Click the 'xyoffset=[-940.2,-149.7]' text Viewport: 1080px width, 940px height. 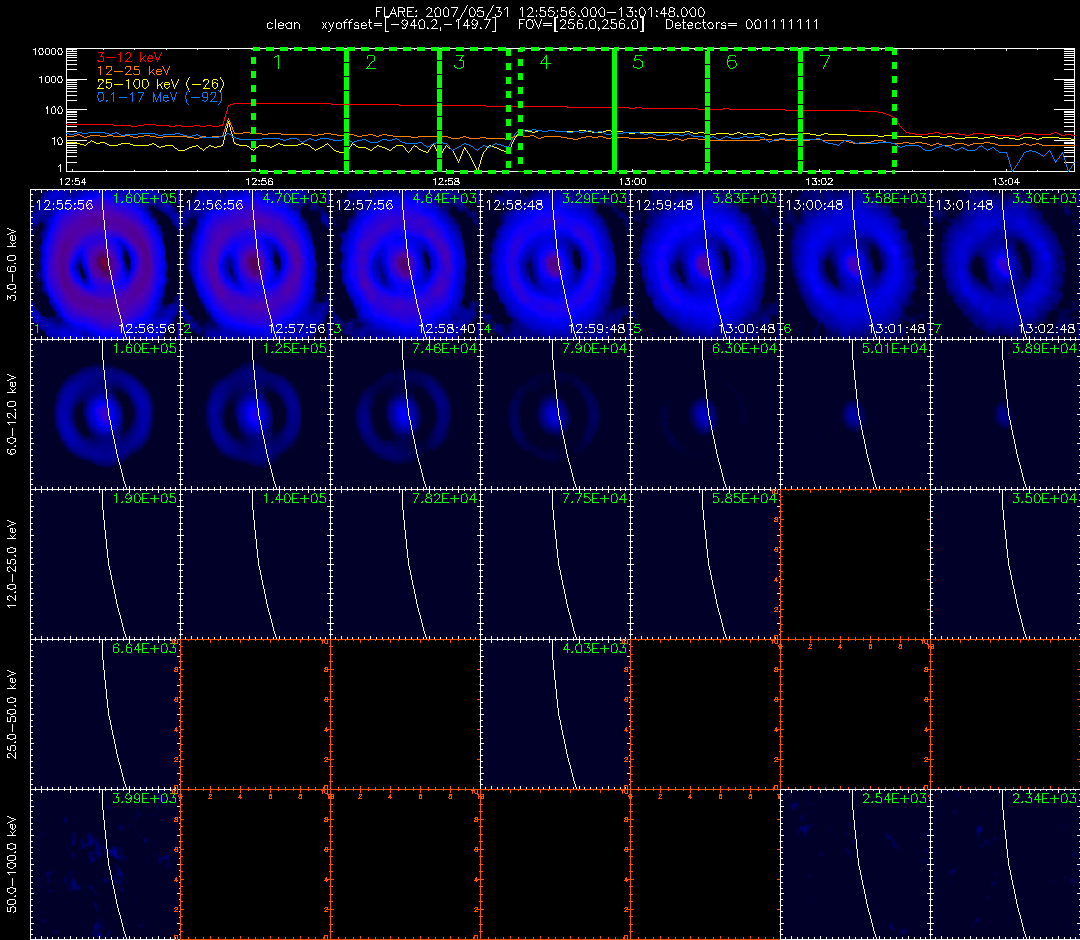(409, 25)
